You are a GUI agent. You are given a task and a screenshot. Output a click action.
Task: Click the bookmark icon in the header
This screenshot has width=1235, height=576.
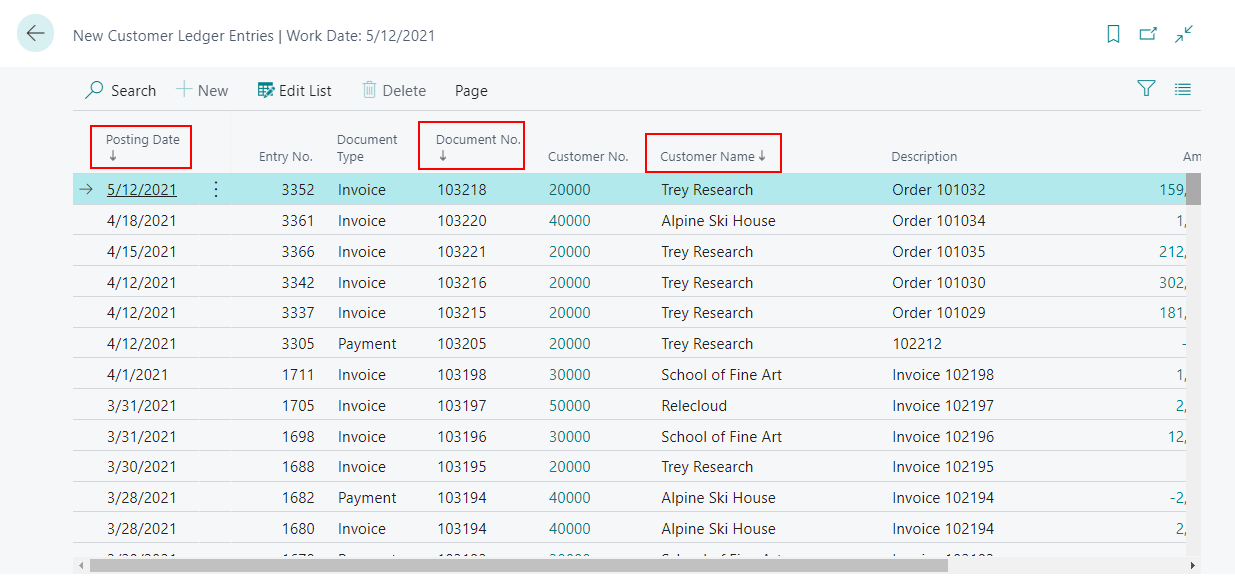pyautogui.click(x=1113, y=33)
